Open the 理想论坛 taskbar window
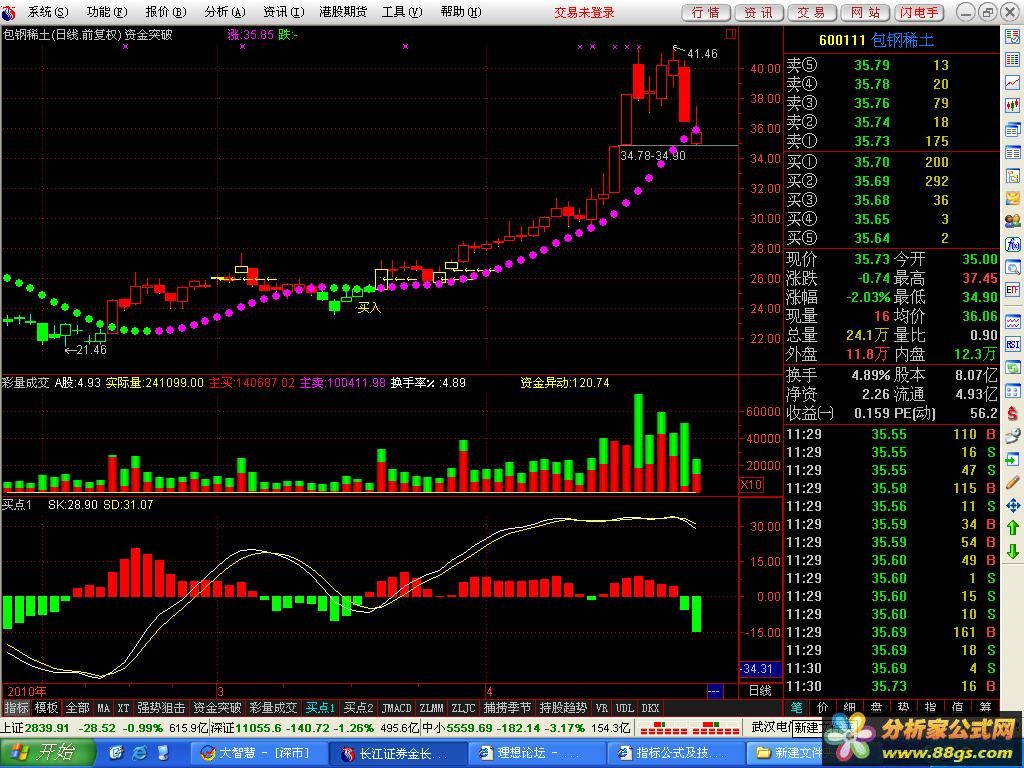The width and height of the screenshot is (1024, 768). click(x=536, y=753)
